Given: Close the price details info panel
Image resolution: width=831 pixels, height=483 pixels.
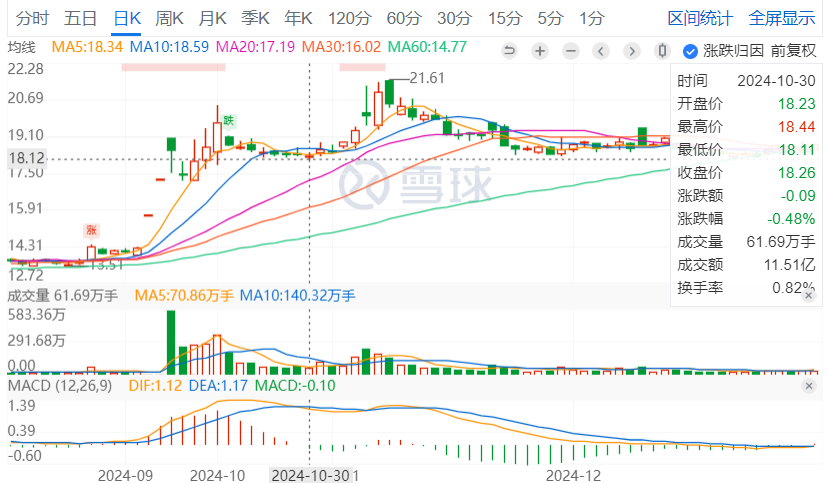Looking at the screenshot, I should 808,295.
